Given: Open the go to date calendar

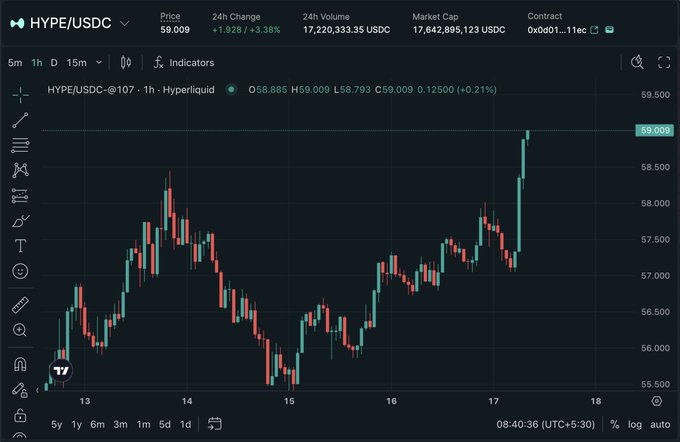Looking at the screenshot, I should click(x=215, y=424).
